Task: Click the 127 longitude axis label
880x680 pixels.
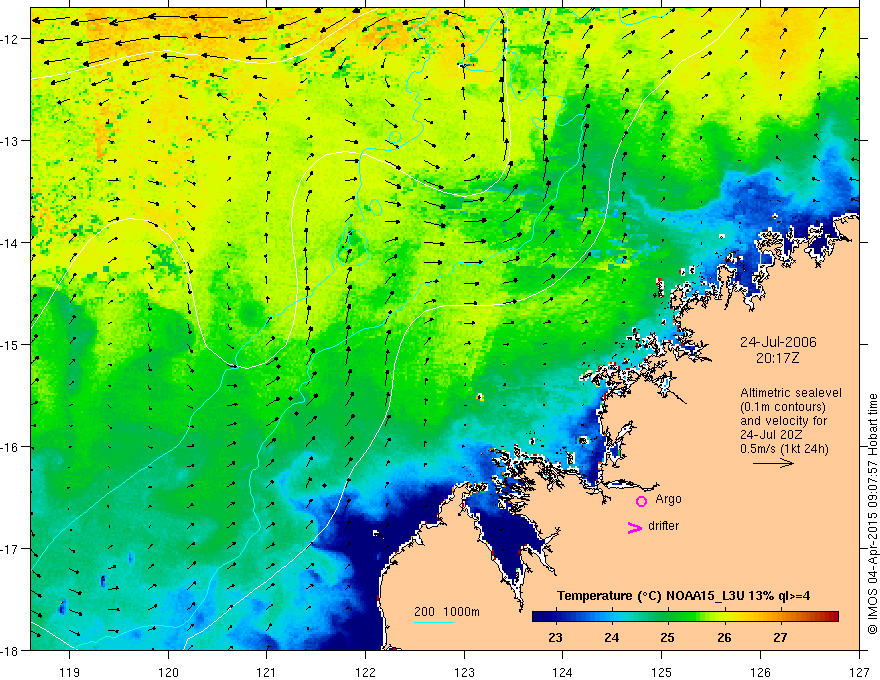Action: [x=859, y=672]
